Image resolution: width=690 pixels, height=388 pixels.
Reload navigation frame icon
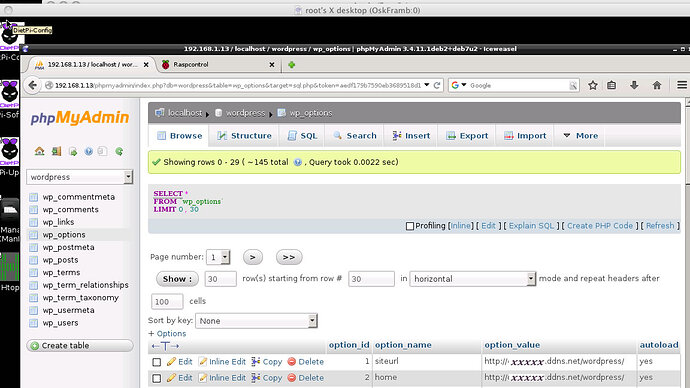pos(119,151)
